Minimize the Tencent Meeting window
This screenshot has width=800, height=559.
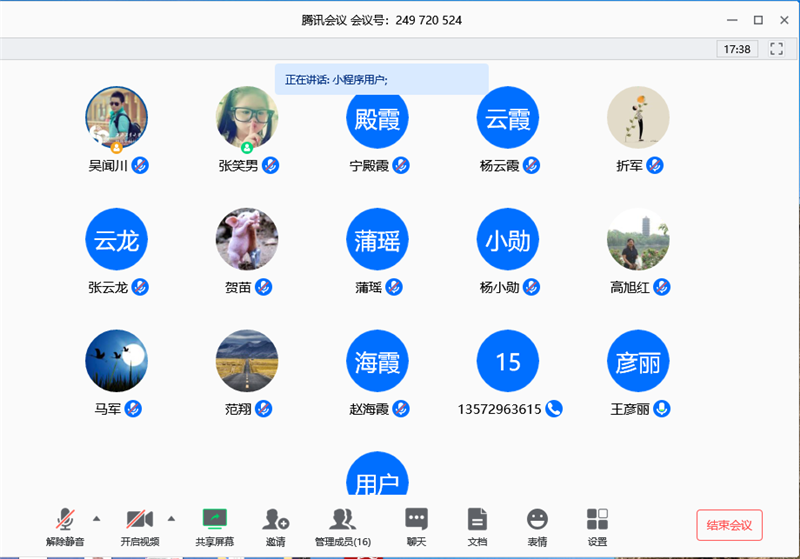(x=732, y=20)
